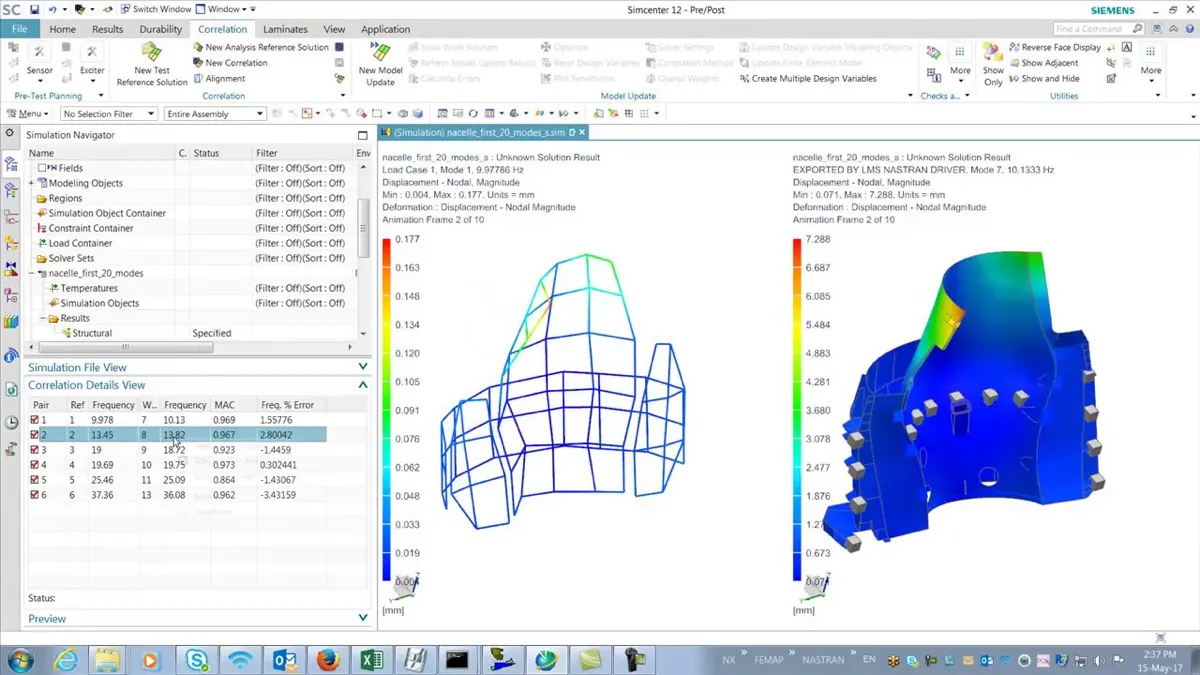Open the Menu dropdown in the top border bar

click(27, 113)
